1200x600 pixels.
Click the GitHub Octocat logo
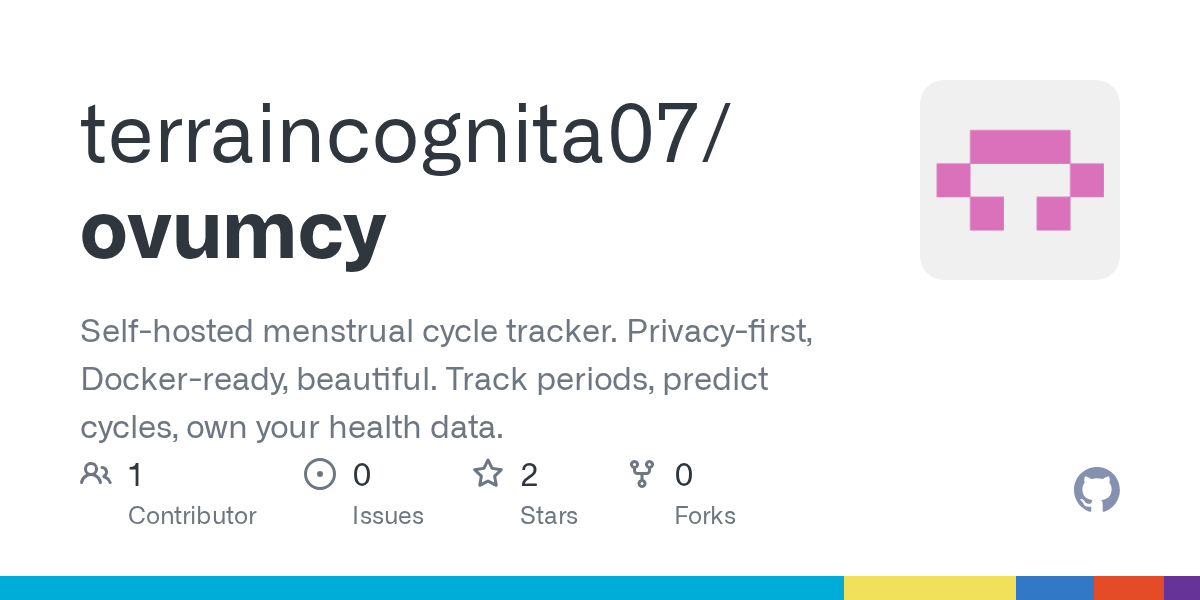pos(1096,490)
